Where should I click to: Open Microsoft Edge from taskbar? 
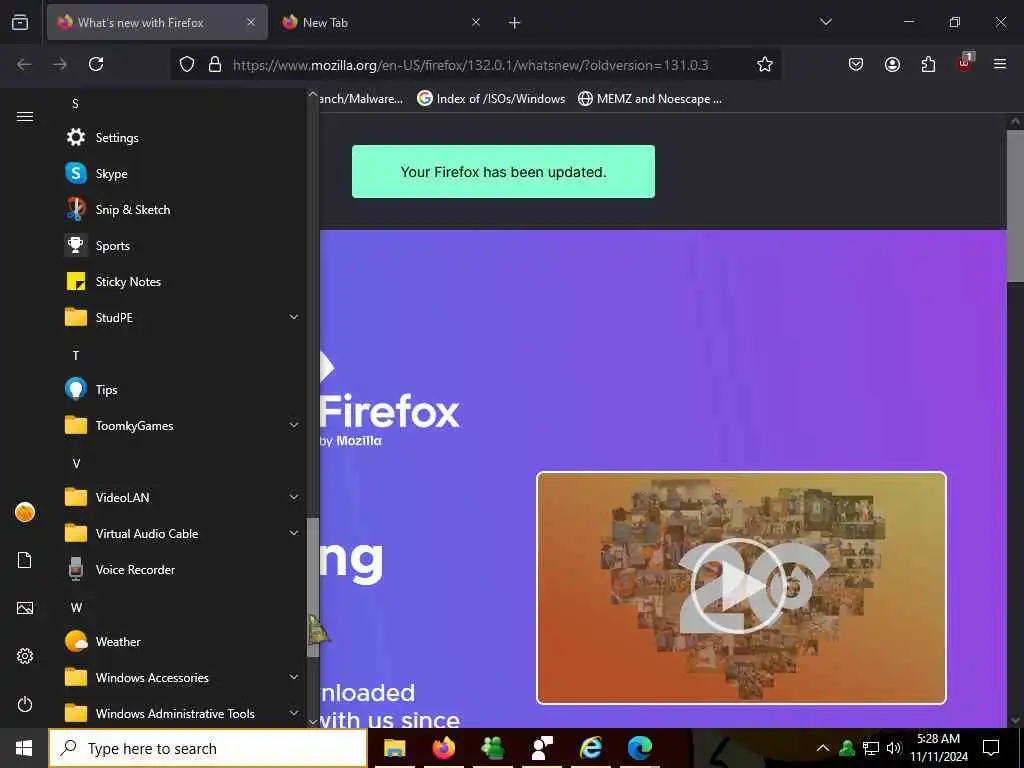pos(639,748)
